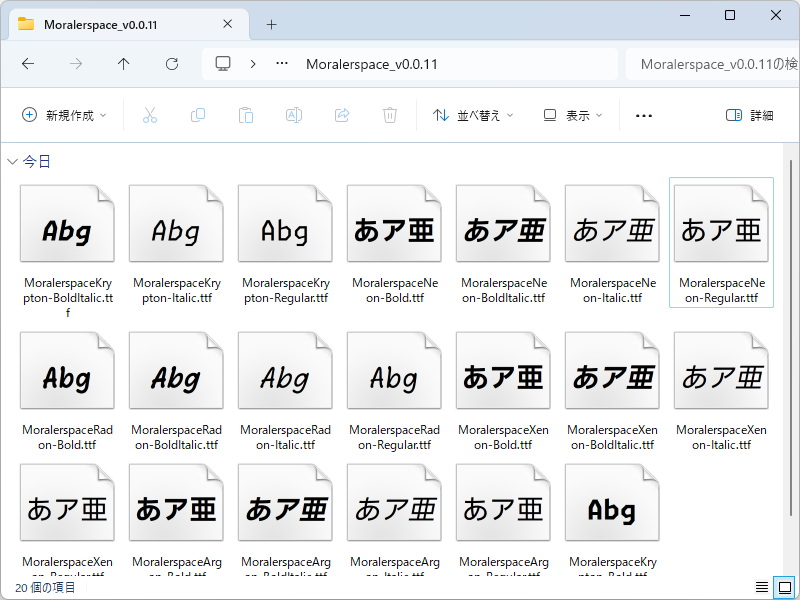The height and width of the screenshot is (600, 800).
Task: Open a new Explorer tab
Action: 271,24
